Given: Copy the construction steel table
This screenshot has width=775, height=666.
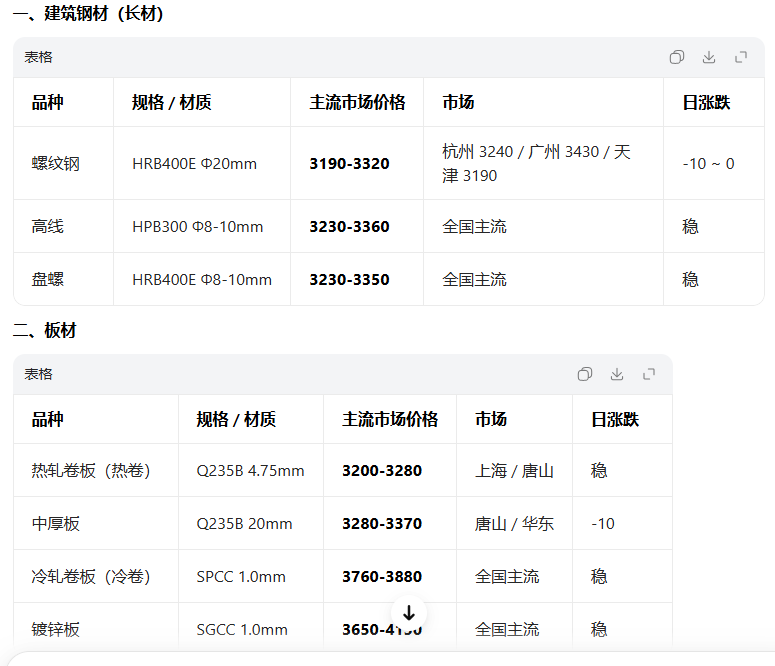Looking at the screenshot, I should (x=677, y=57).
